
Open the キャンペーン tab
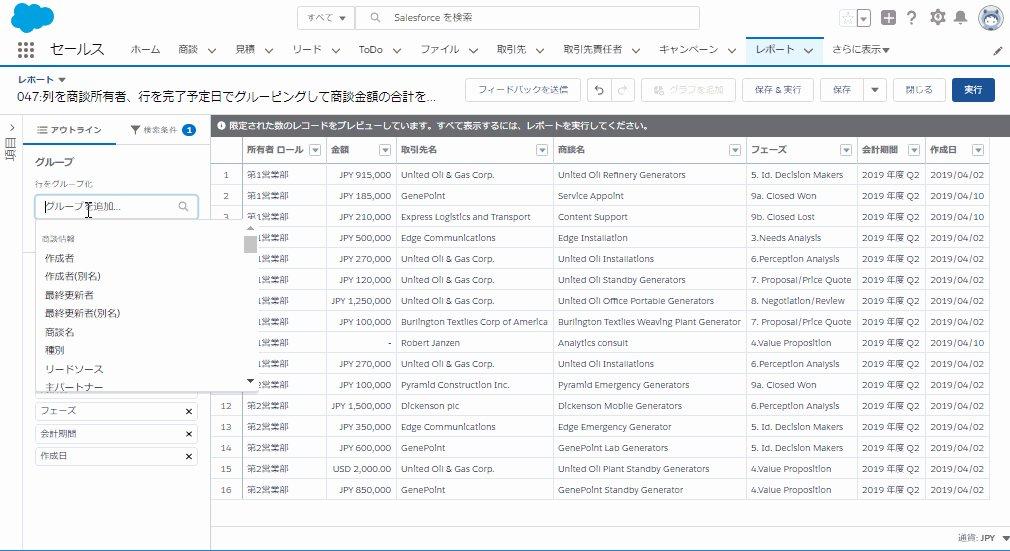[x=688, y=50]
